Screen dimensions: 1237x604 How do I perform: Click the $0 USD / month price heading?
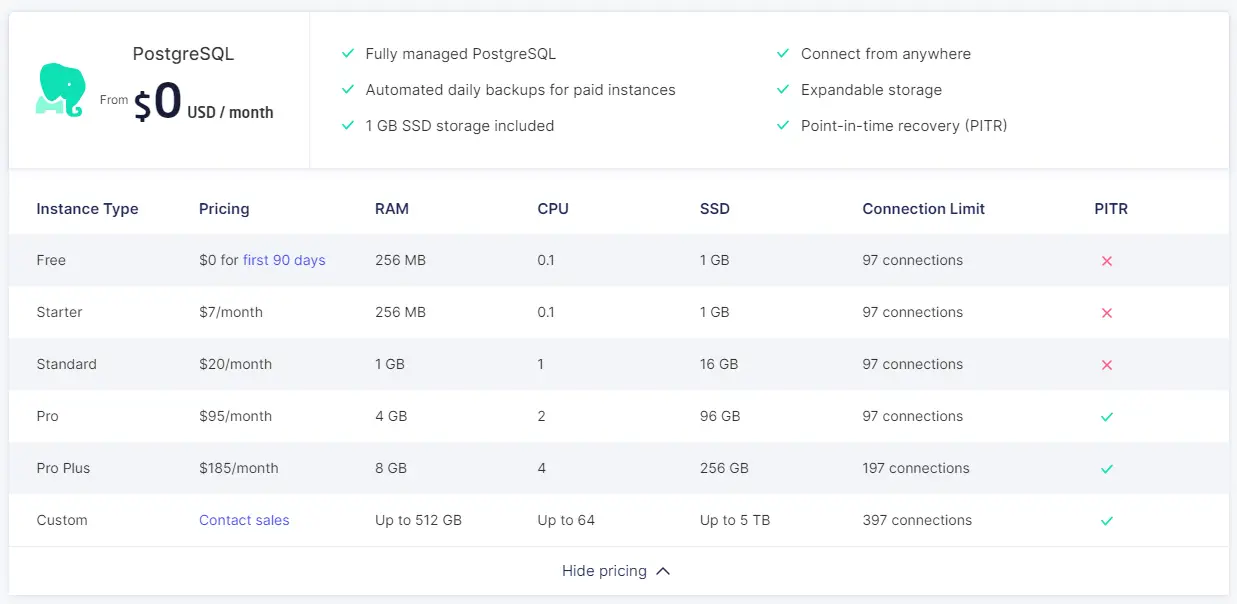[203, 103]
